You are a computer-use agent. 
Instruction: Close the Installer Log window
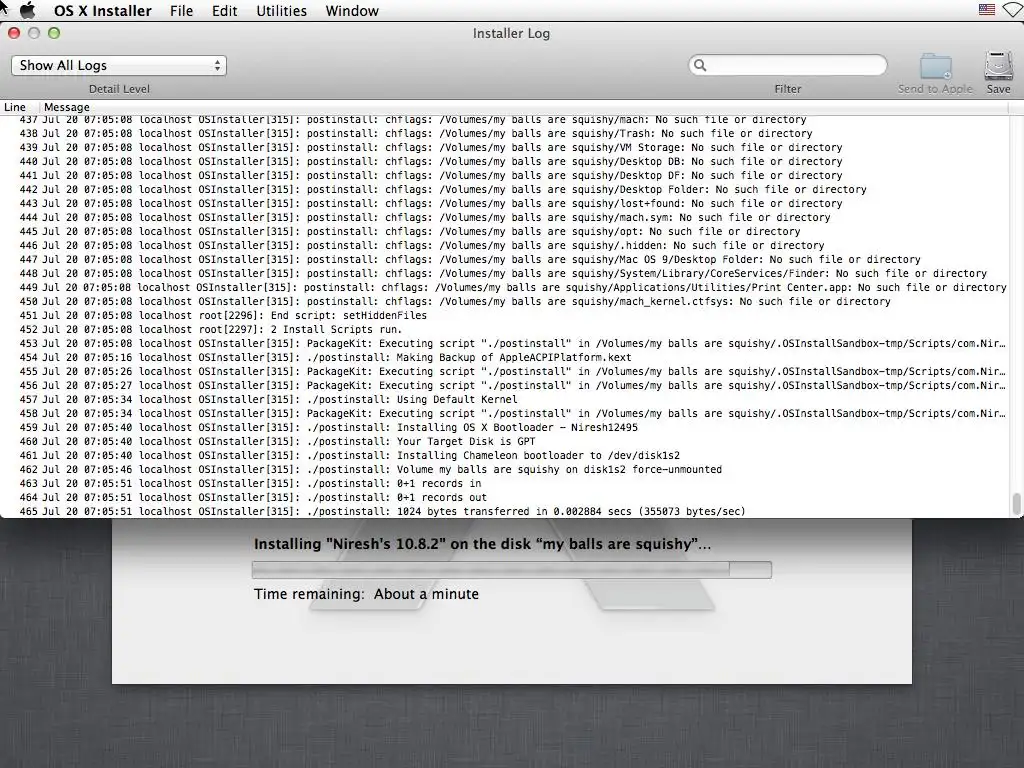14,33
